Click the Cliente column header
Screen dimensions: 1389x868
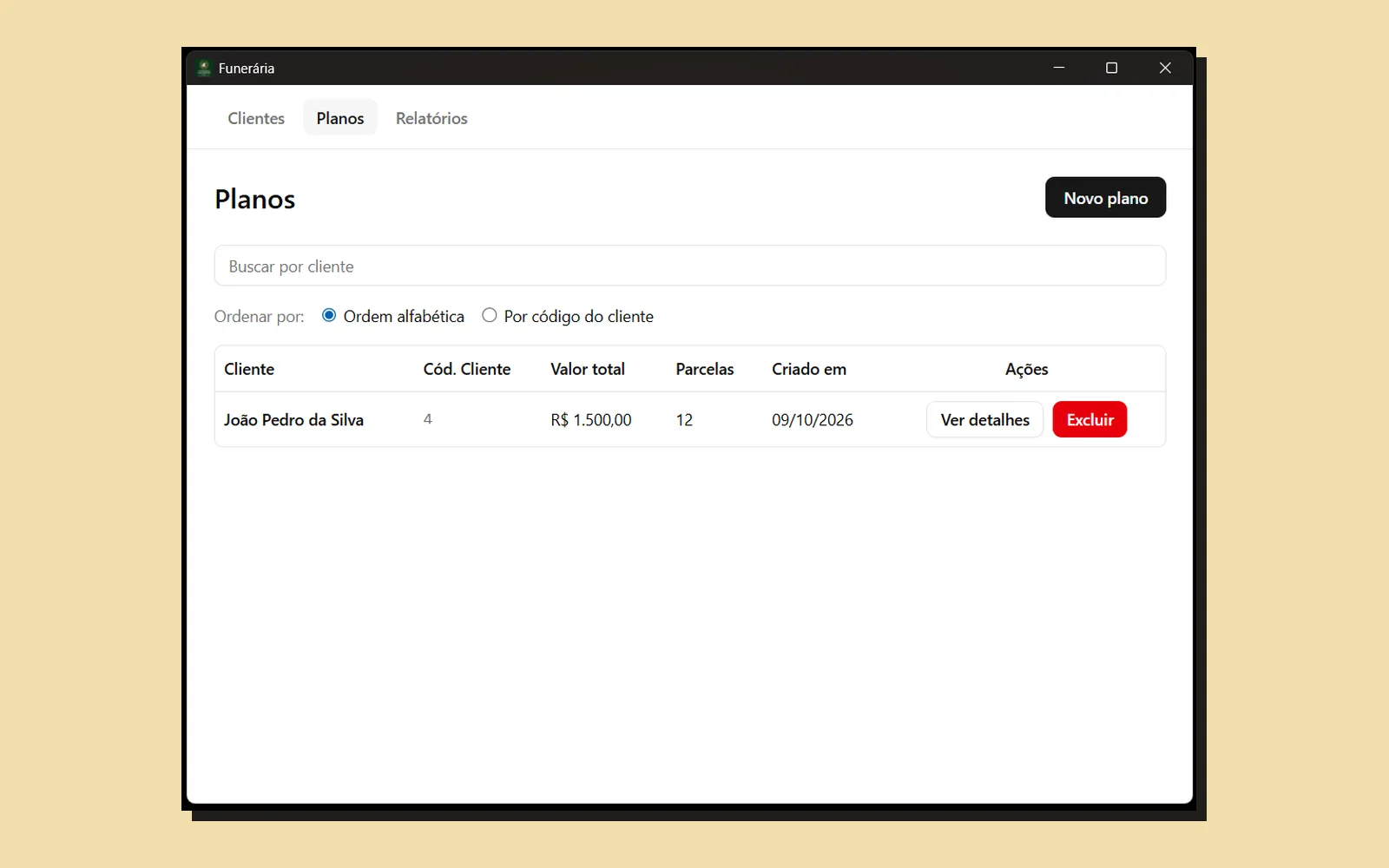click(x=249, y=369)
